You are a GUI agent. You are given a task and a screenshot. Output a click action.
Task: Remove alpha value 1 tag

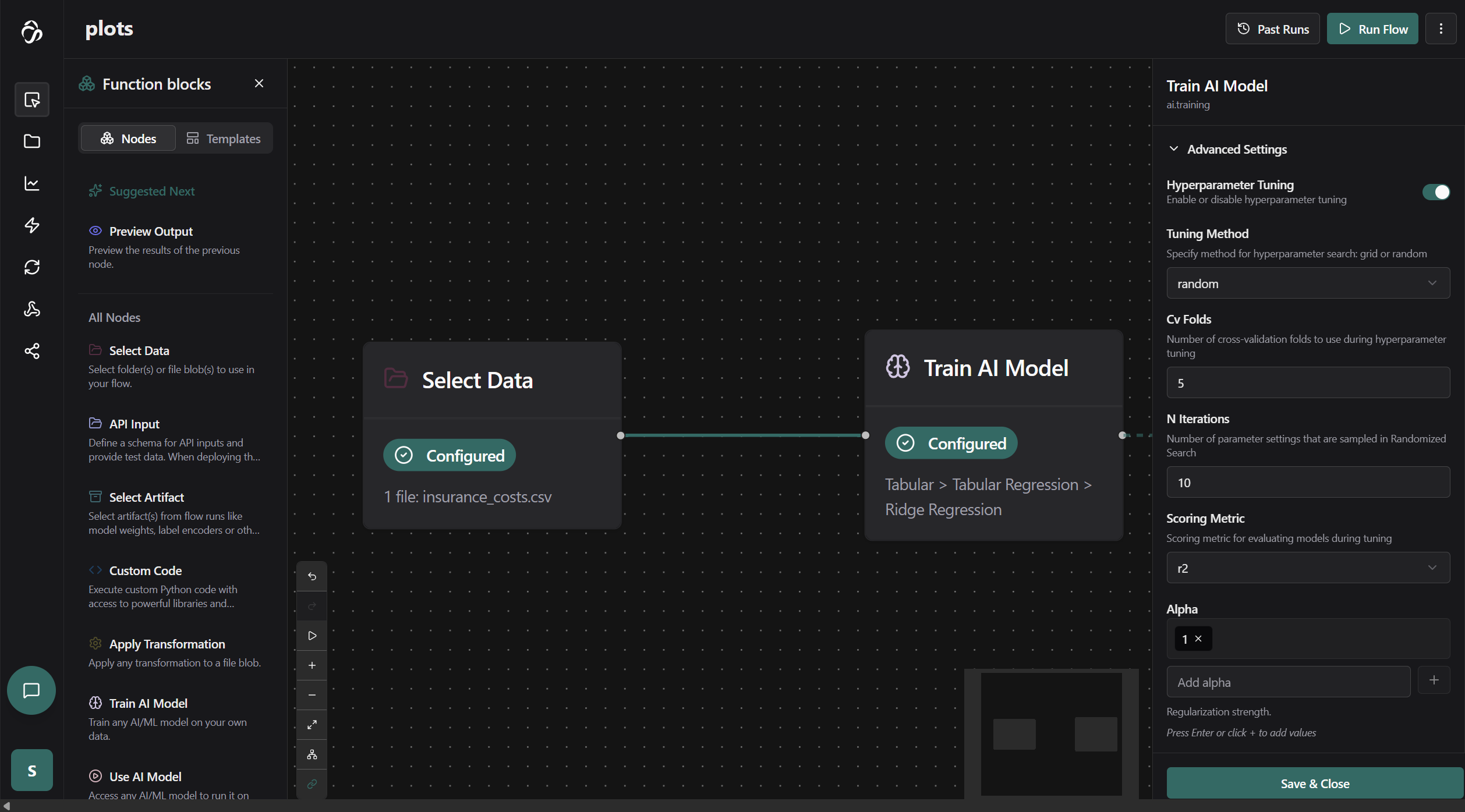[1198, 639]
